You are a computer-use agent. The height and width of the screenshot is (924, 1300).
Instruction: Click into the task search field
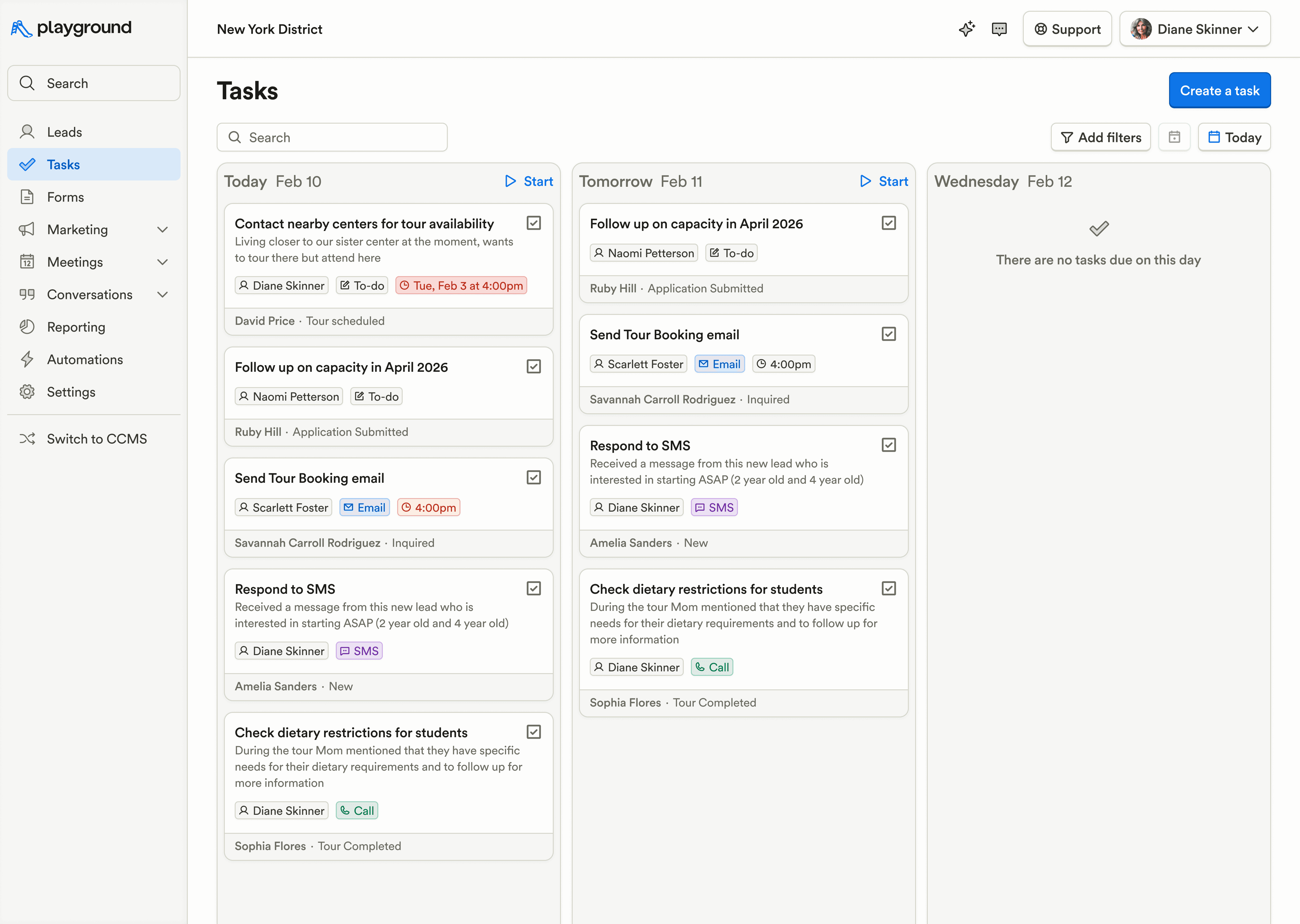pos(332,137)
